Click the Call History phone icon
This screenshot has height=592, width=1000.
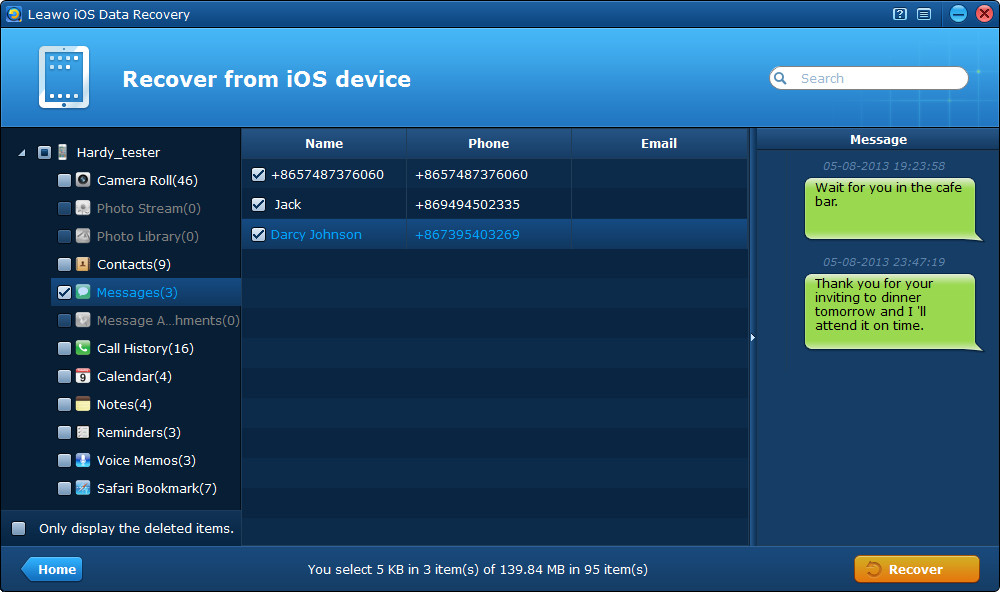coord(83,348)
